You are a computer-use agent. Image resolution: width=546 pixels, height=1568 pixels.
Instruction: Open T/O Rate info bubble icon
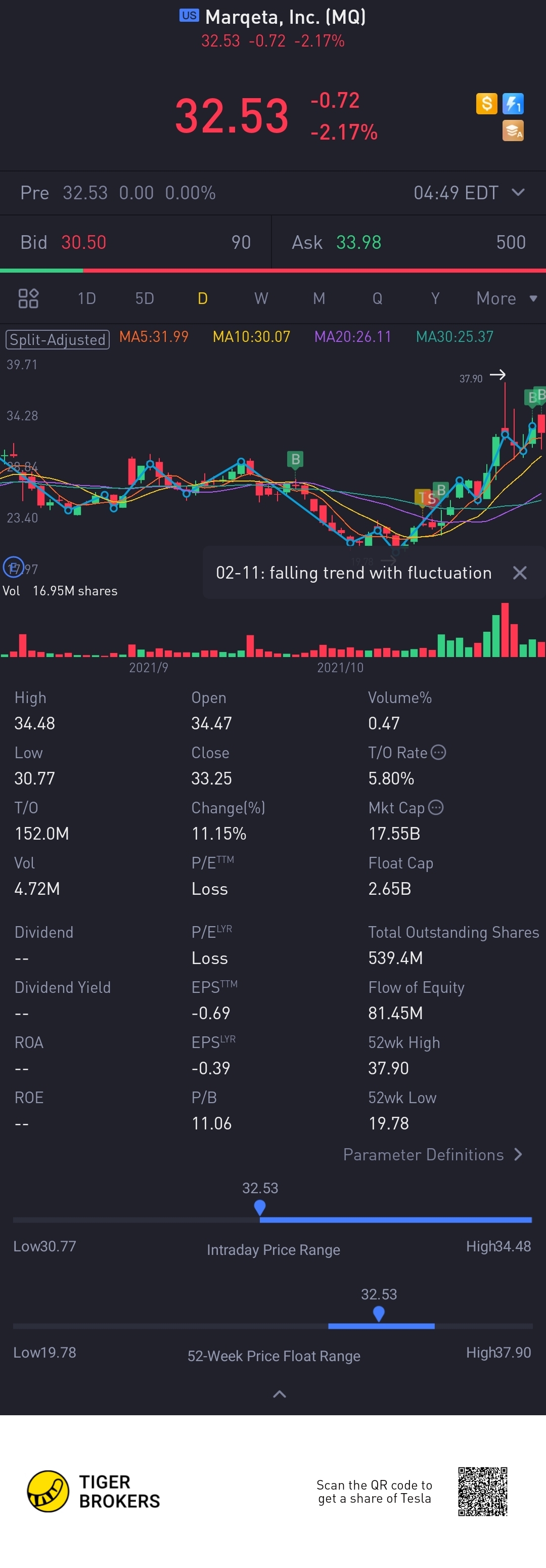click(438, 752)
